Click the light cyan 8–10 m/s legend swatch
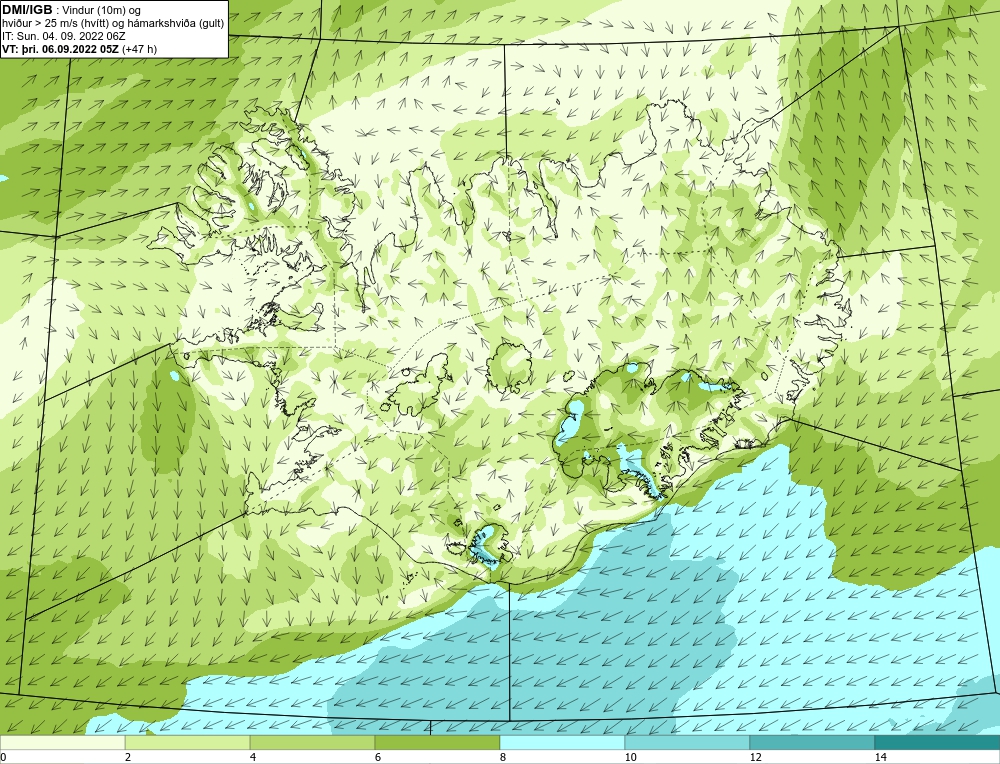This screenshot has height=764, width=1000. point(562,742)
